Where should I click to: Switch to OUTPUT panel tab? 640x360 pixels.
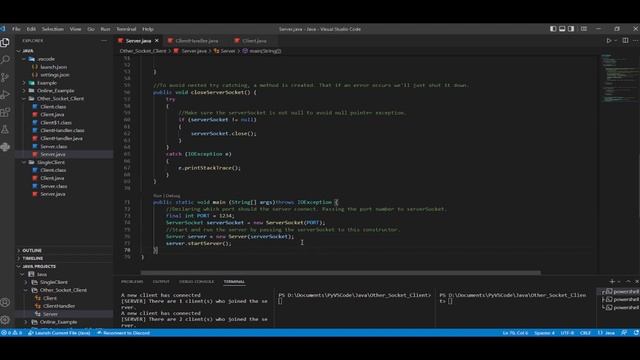[x=161, y=282]
